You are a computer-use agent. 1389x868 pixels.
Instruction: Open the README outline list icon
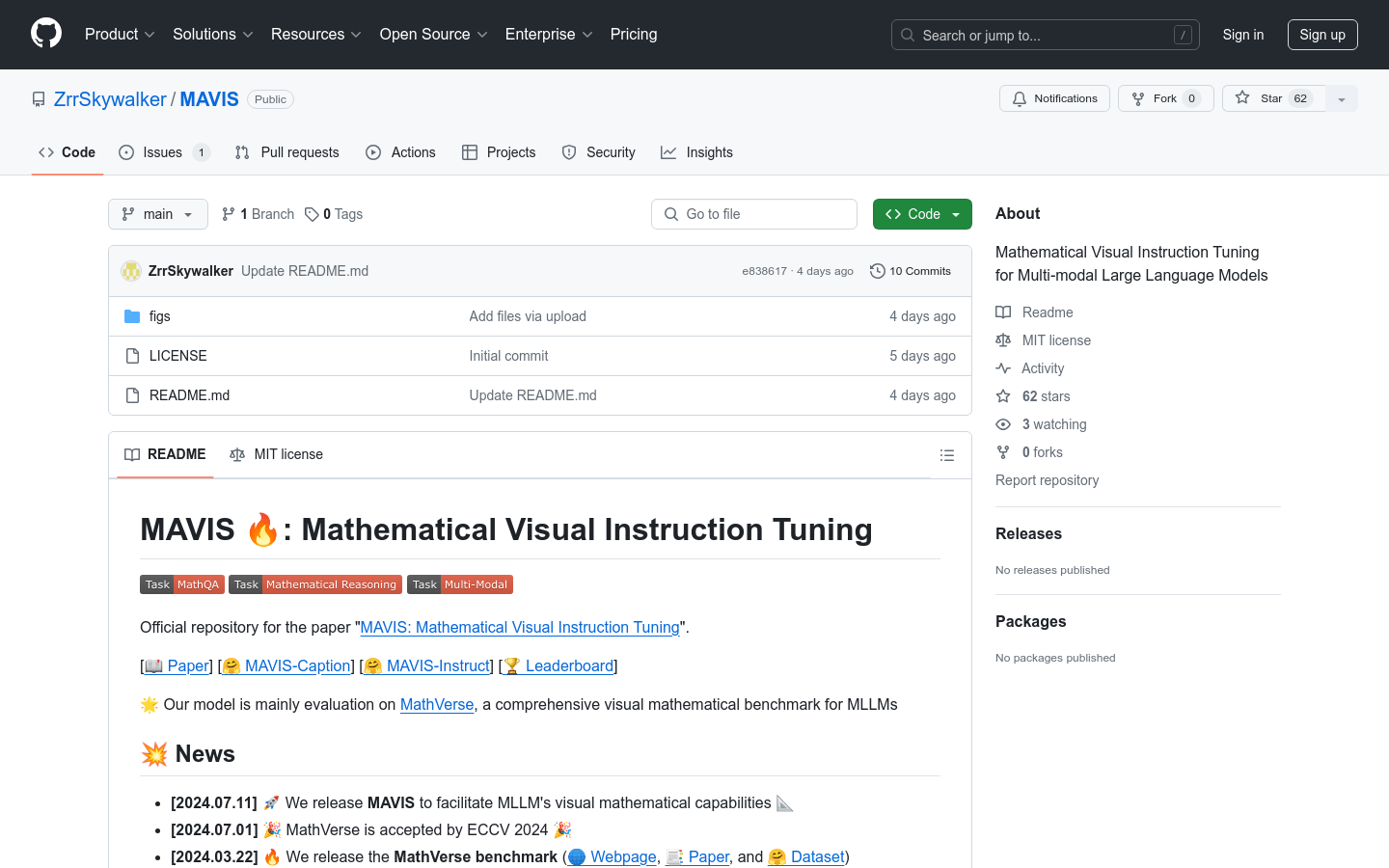pos(947,455)
